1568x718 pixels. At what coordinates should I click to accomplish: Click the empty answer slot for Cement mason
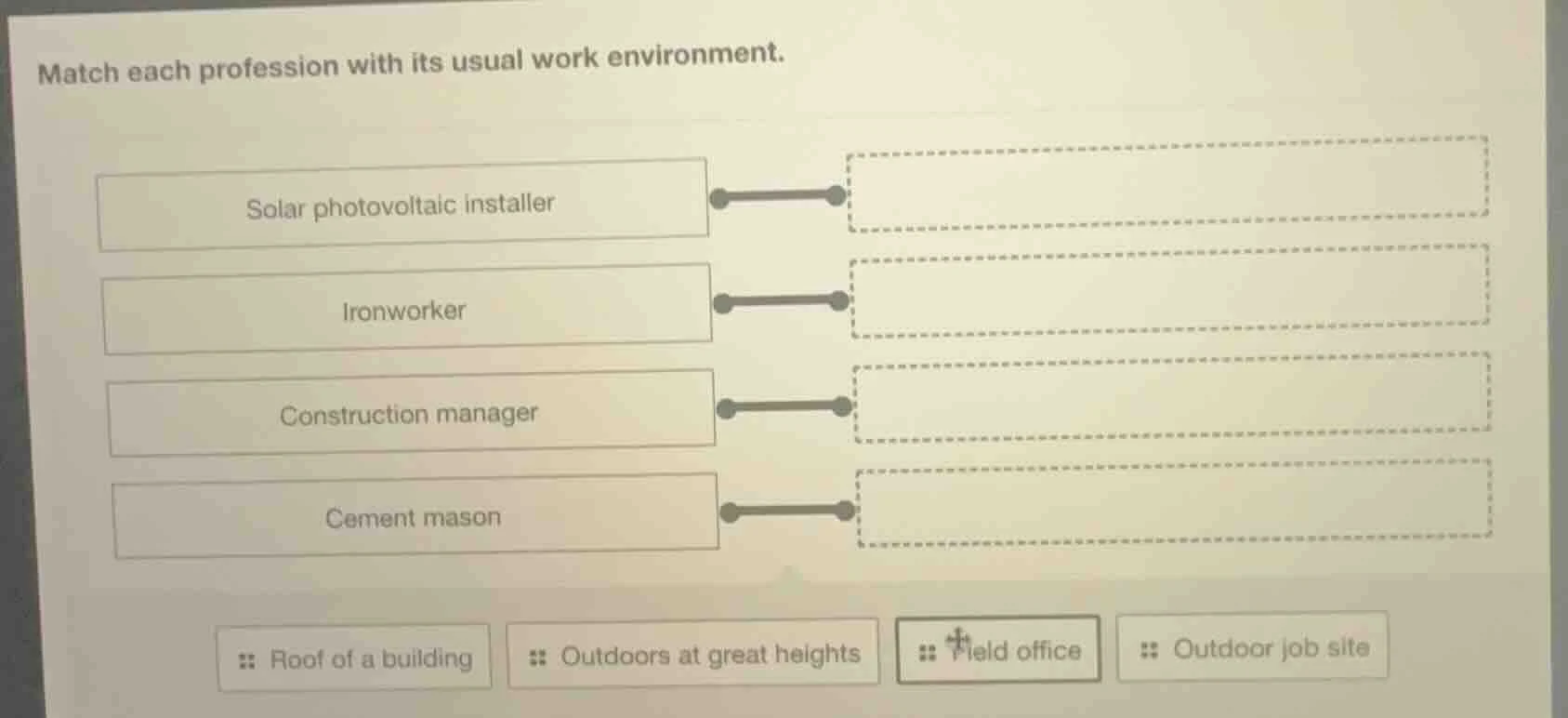(x=1173, y=501)
